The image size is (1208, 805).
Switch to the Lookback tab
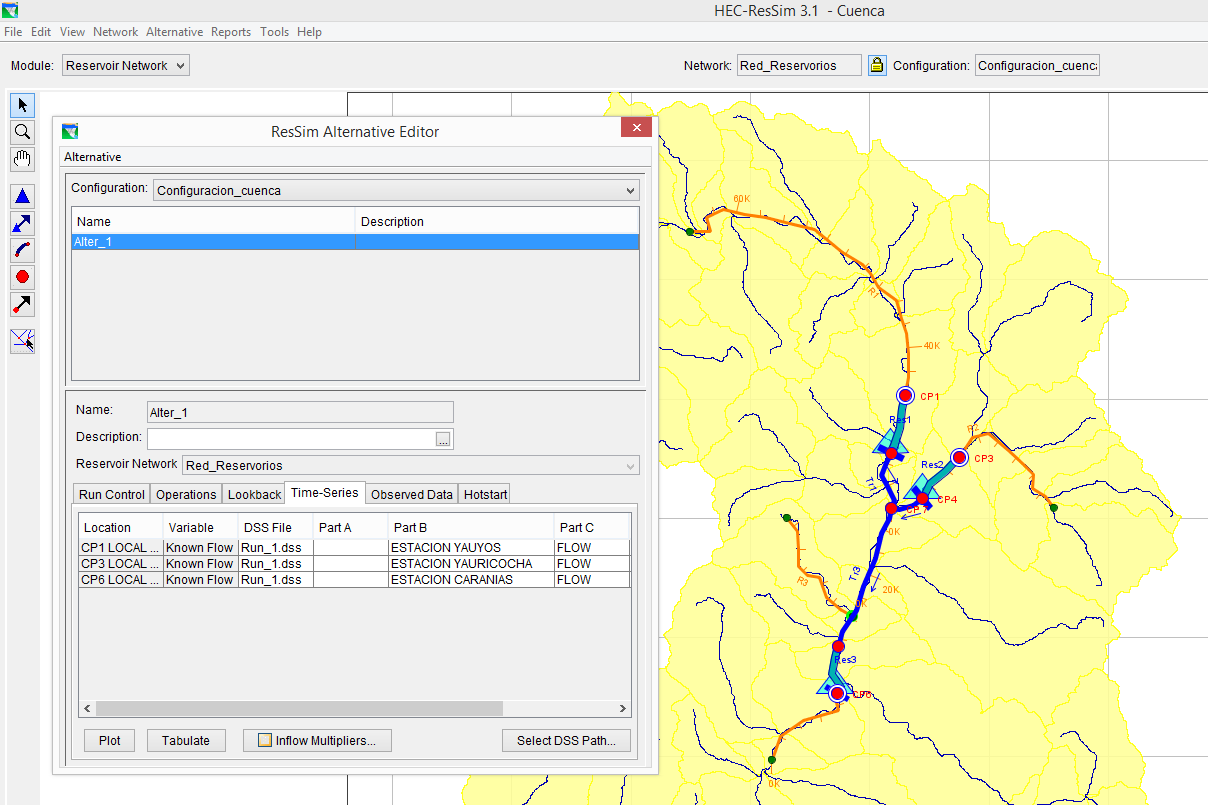[x=254, y=494]
